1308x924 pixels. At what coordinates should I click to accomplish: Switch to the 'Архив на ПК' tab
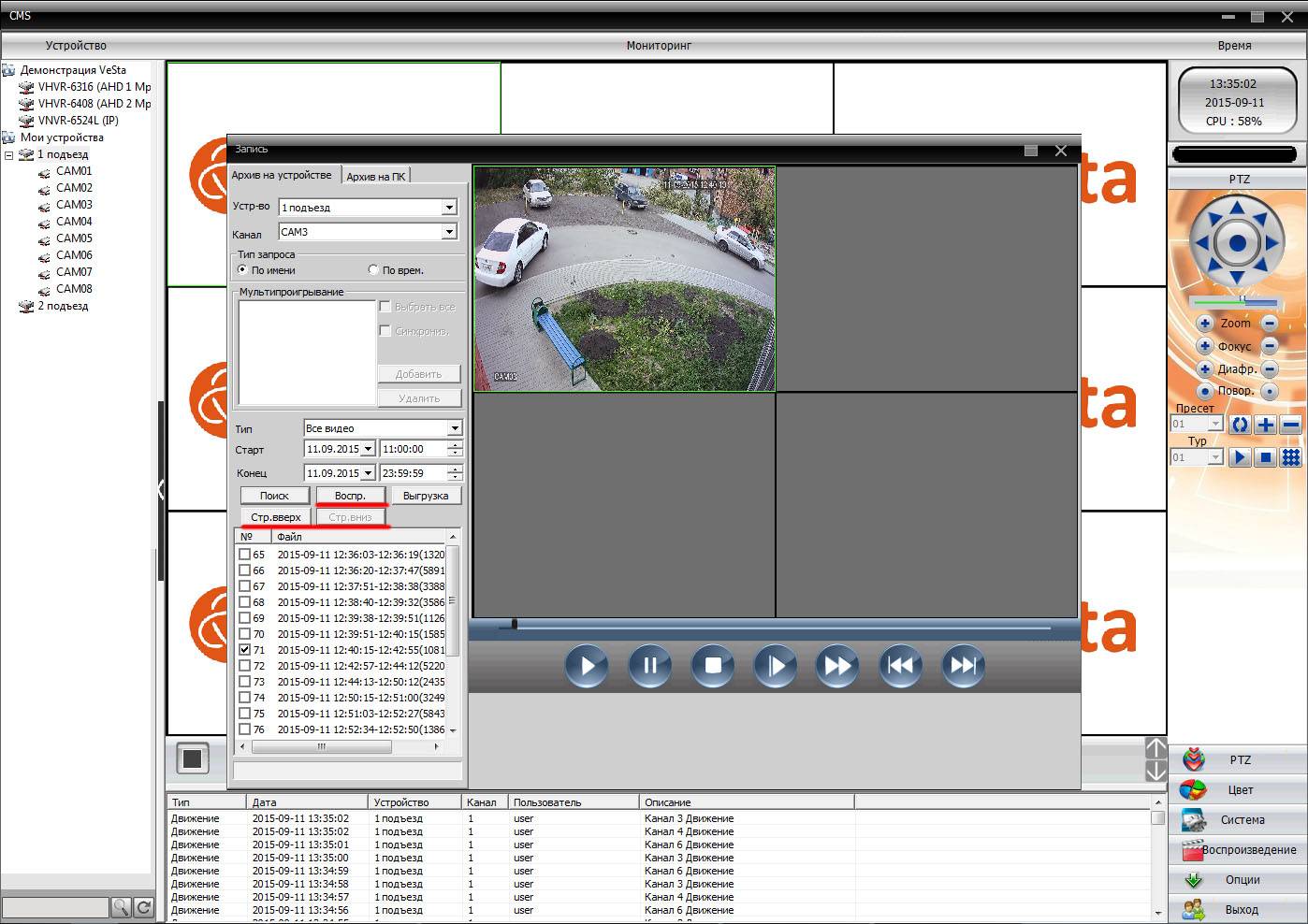pyautogui.click(x=376, y=177)
